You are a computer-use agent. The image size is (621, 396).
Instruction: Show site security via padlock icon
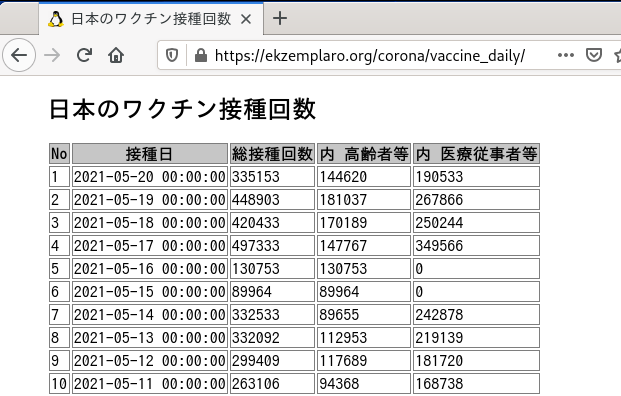(x=201, y=55)
